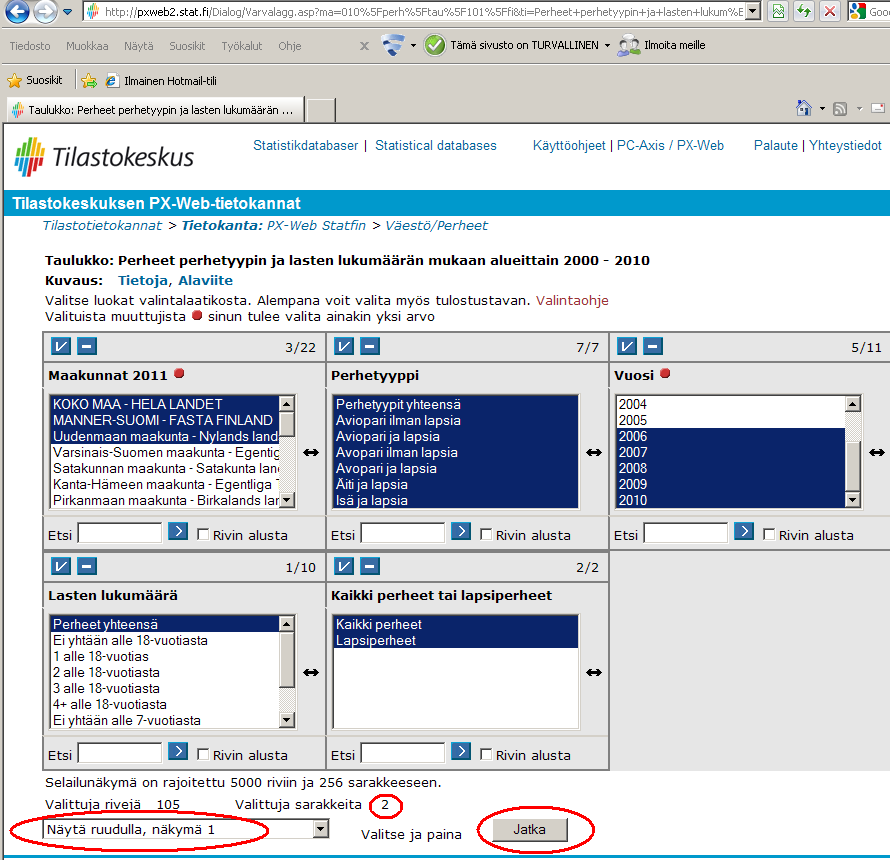The width and height of the screenshot is (890, 860).
Task: Click the browser protection shield icon
Action: 393,45
